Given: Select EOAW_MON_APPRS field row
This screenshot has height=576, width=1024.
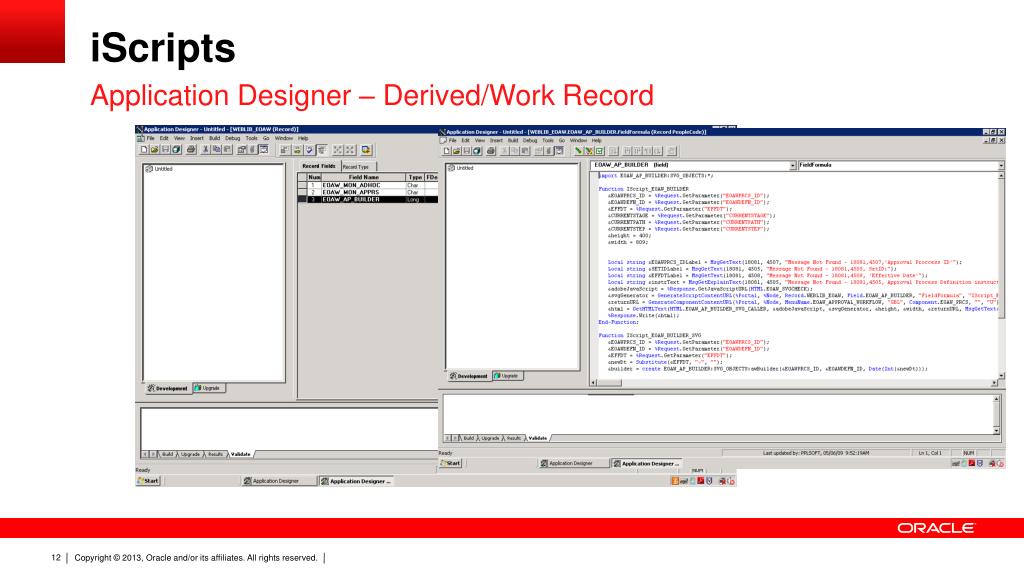Looking at the screenshot, I should point(368,193).
